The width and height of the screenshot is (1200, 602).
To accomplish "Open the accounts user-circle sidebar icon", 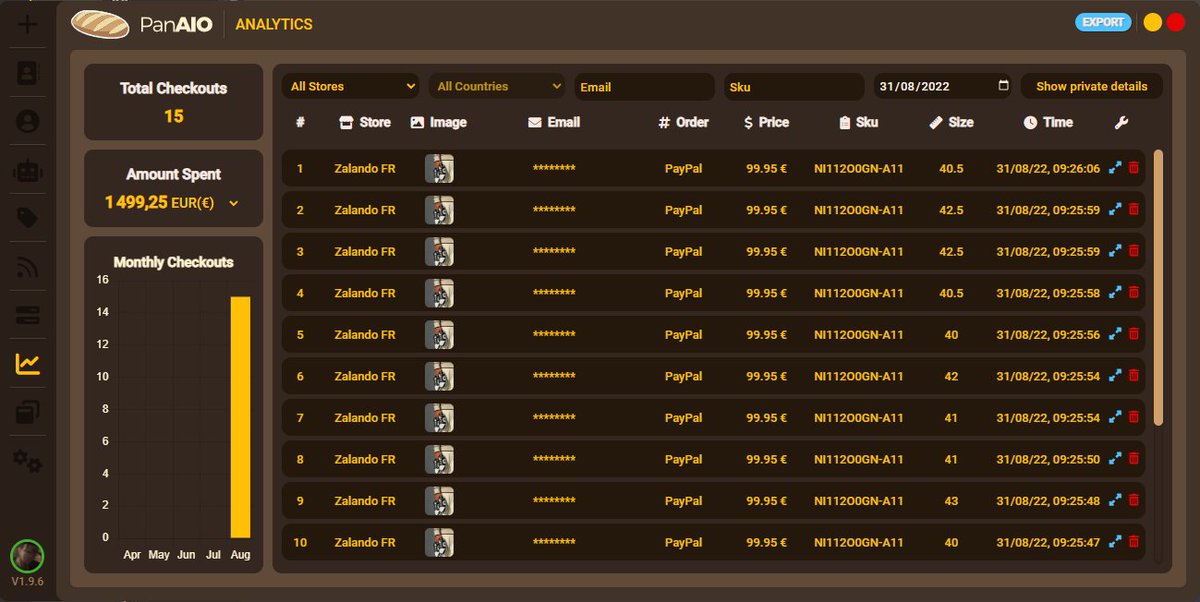I will (x=27, y=121).
